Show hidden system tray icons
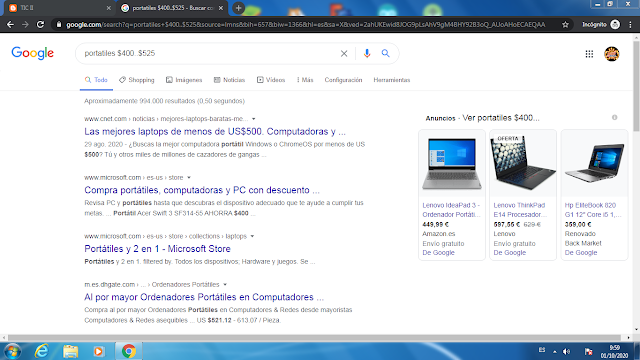Image resolution: width=640 pixels, height=360 pixels. click(555, 351)
